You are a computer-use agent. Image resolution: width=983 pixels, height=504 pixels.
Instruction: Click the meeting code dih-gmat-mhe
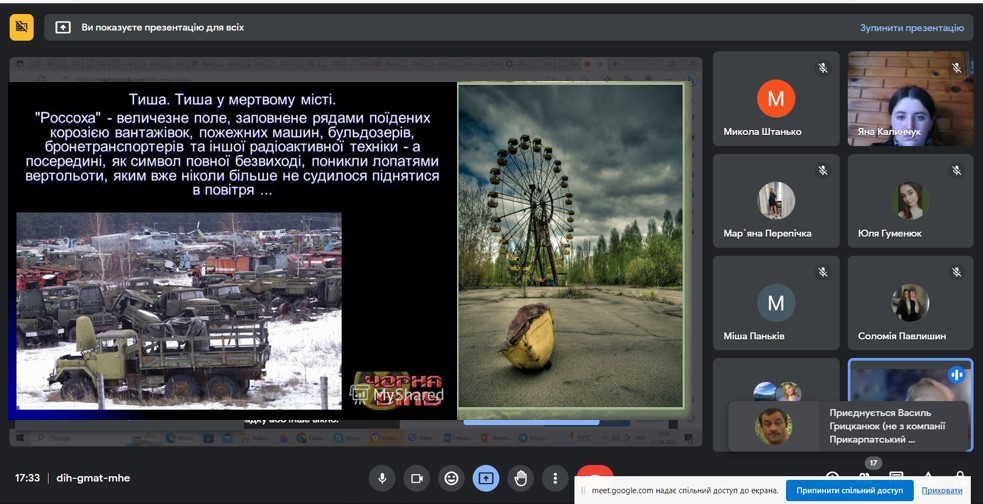(92, 478)
